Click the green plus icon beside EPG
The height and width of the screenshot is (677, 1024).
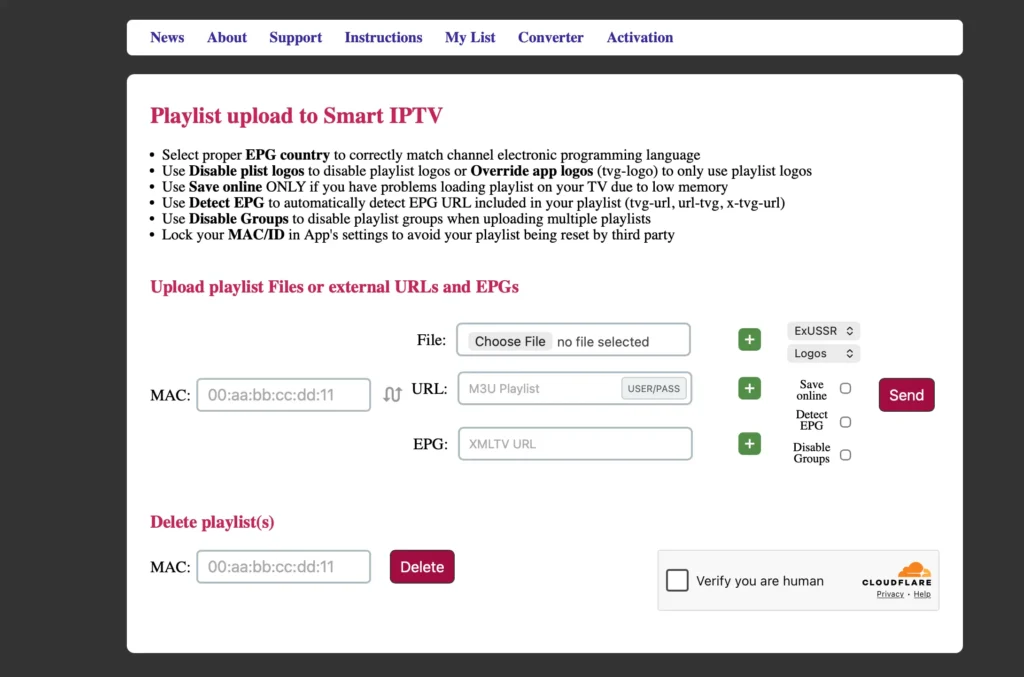point(749,444)
